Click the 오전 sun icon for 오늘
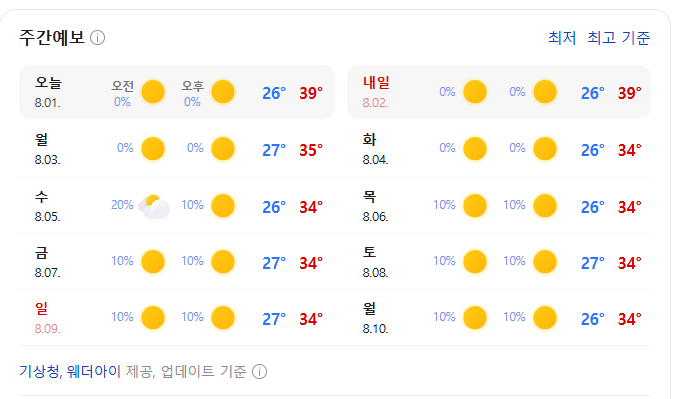Viewport: 684px width, 399px height. (153, 92)
